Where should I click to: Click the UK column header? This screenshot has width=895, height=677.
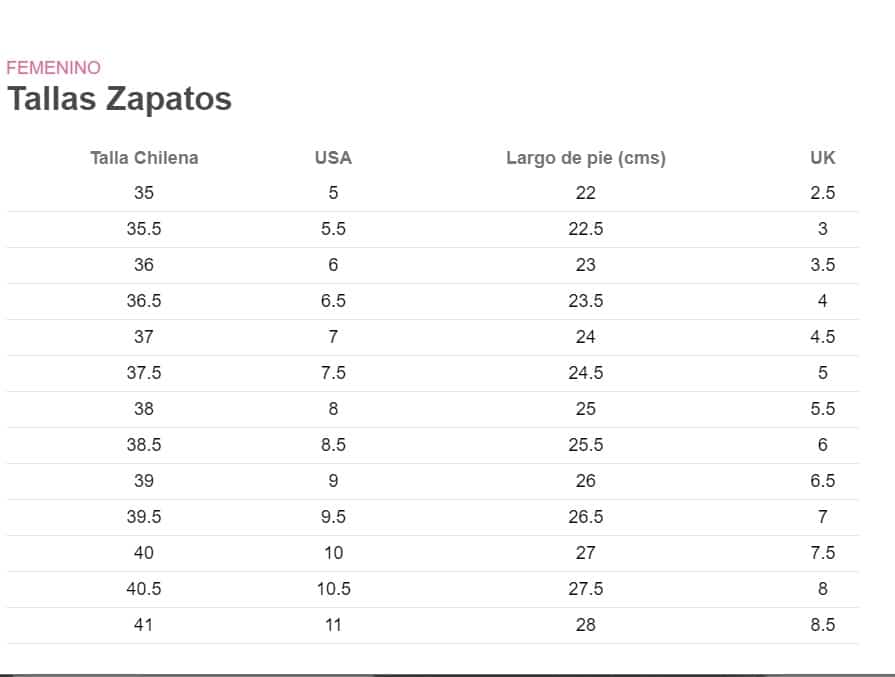(x=823, y=158)
